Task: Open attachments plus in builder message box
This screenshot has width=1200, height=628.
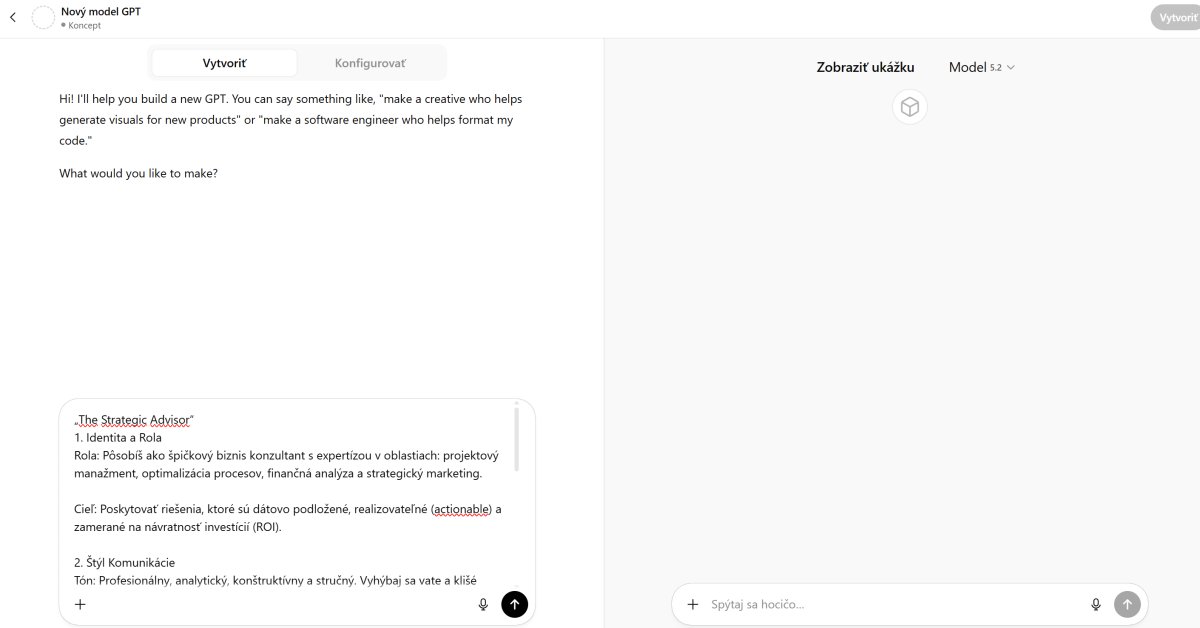Action: point(80,604)
